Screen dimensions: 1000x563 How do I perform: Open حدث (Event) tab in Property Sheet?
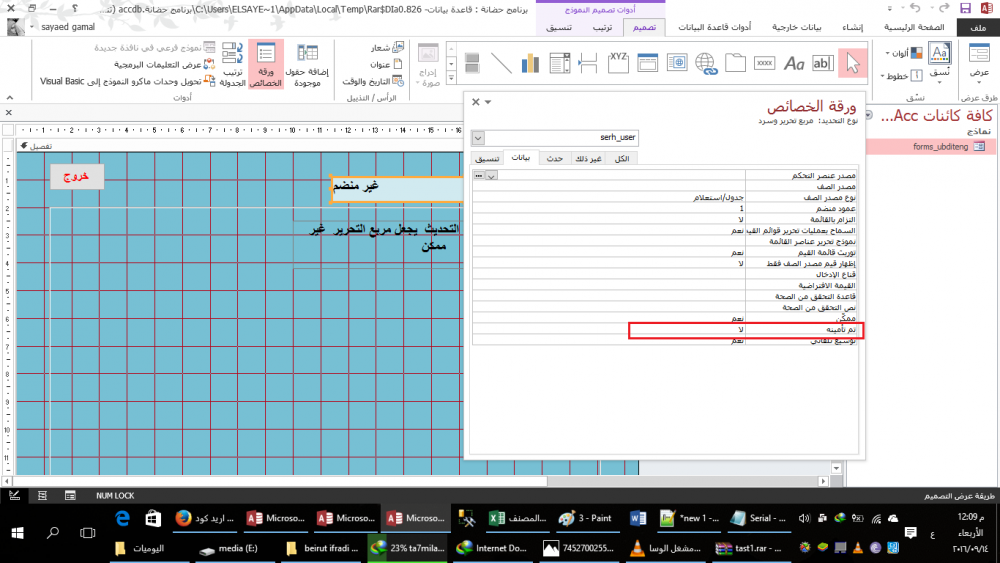click(554, 159)
